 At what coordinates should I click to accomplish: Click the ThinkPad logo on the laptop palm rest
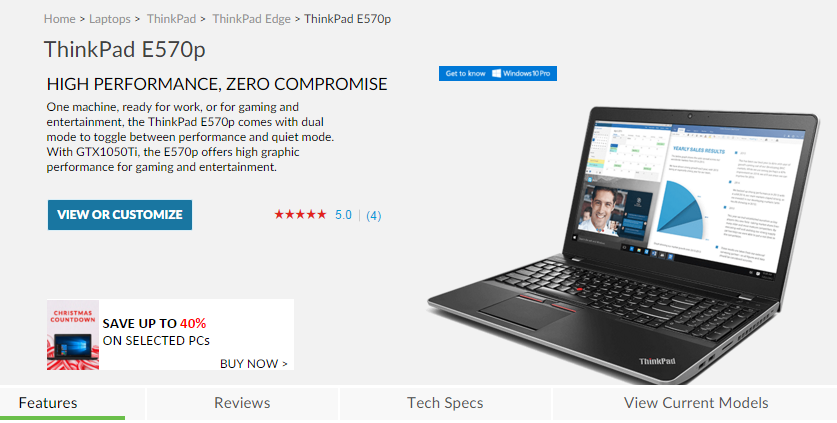point(657,361)
